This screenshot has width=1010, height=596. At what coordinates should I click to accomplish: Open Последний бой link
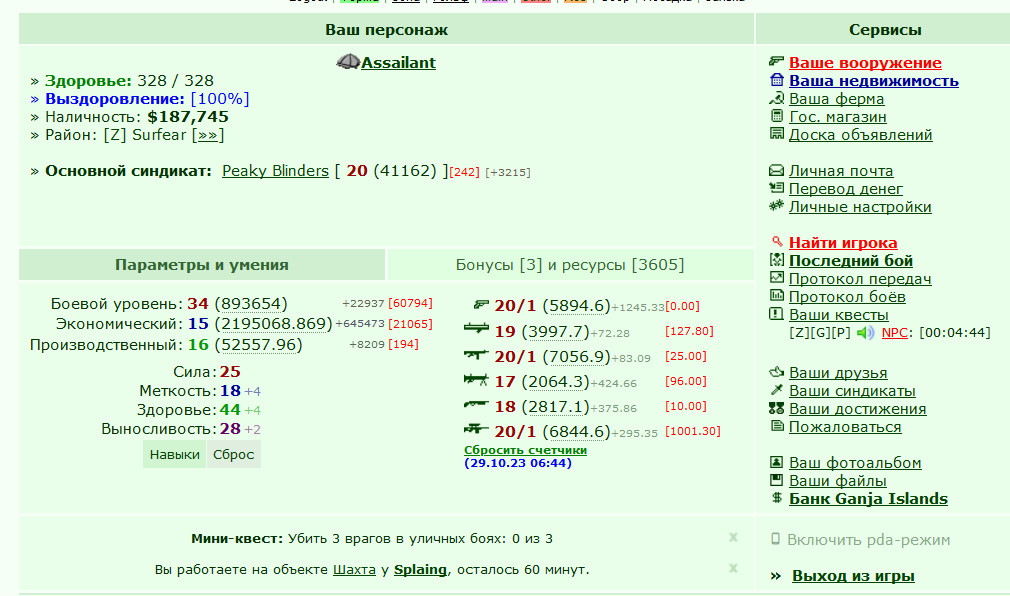(851, 260)
